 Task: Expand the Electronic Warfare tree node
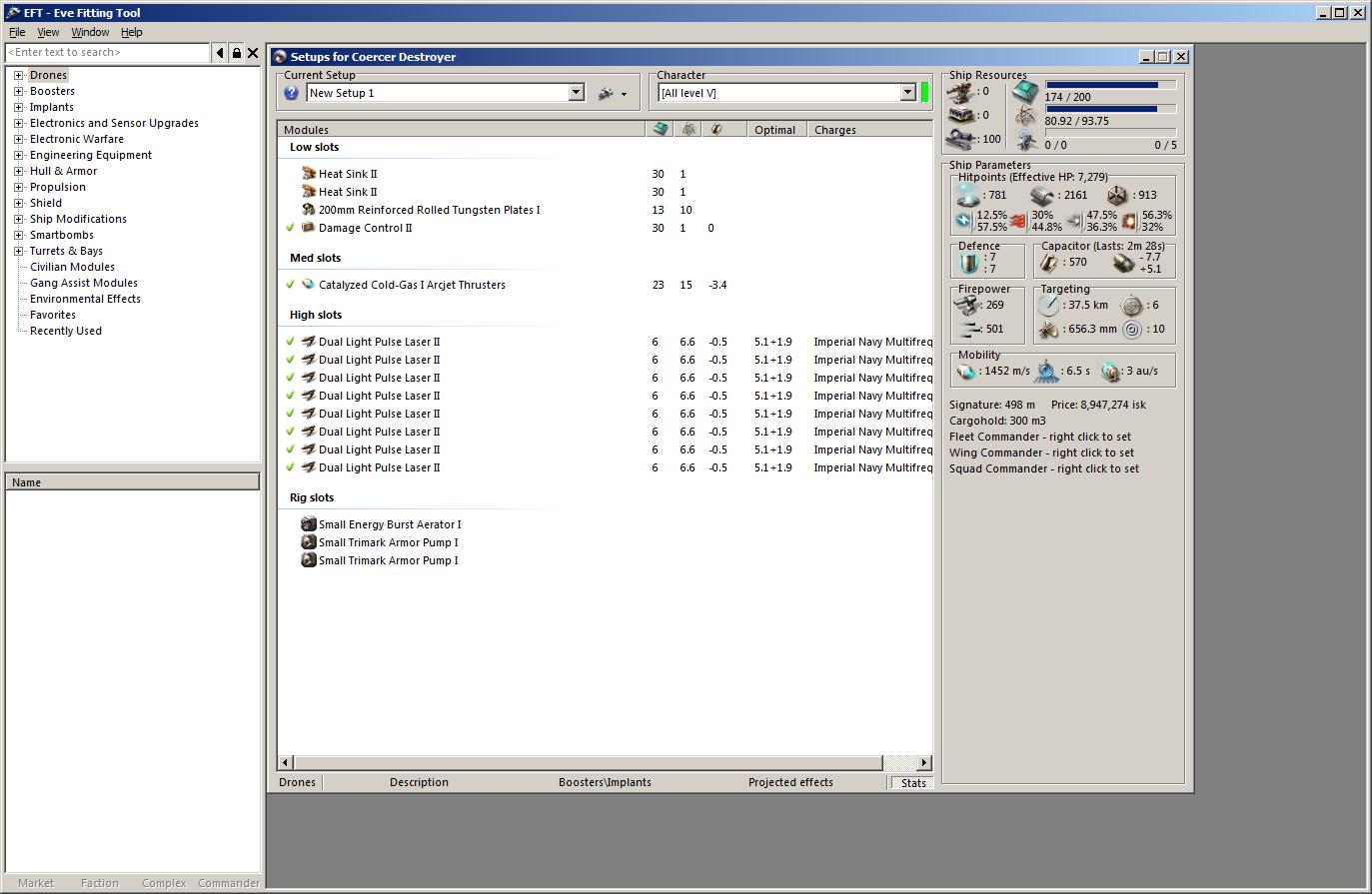click(x=18, y=139)
